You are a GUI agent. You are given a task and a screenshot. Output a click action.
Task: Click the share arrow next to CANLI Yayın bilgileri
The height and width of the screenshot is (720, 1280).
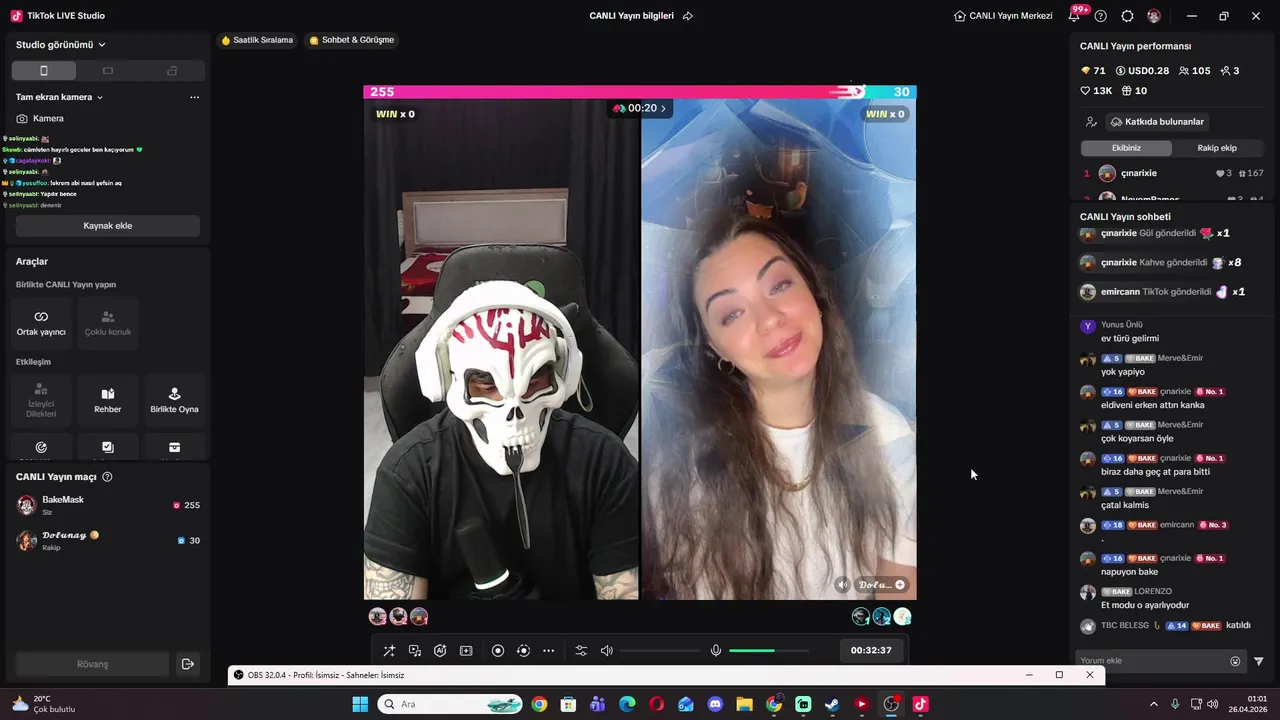click(688, 16)
